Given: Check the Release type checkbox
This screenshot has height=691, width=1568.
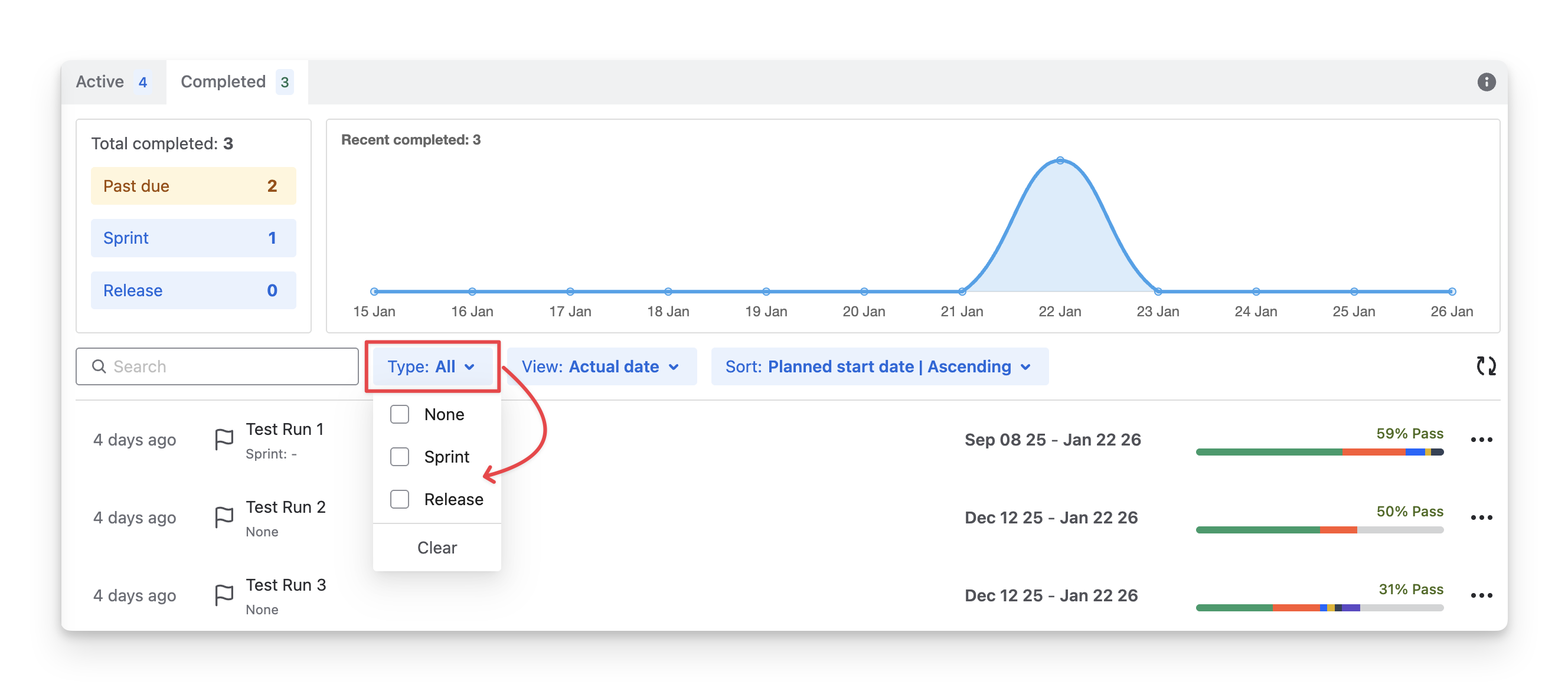Looking at the screenshot, I should [399, 499].
